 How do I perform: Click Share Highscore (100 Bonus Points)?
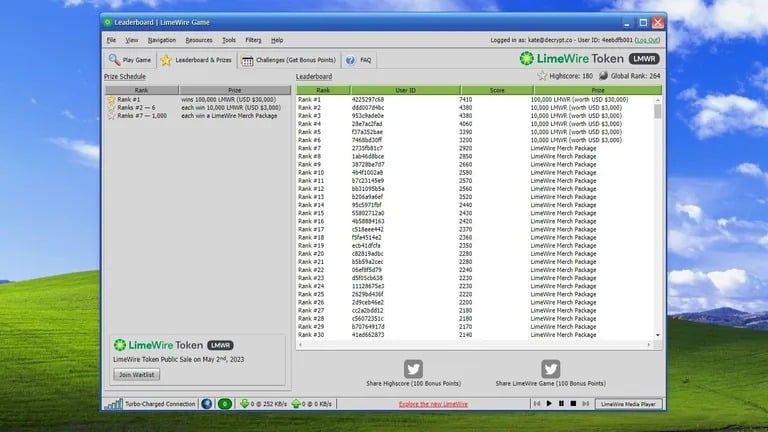coord(413,384)
